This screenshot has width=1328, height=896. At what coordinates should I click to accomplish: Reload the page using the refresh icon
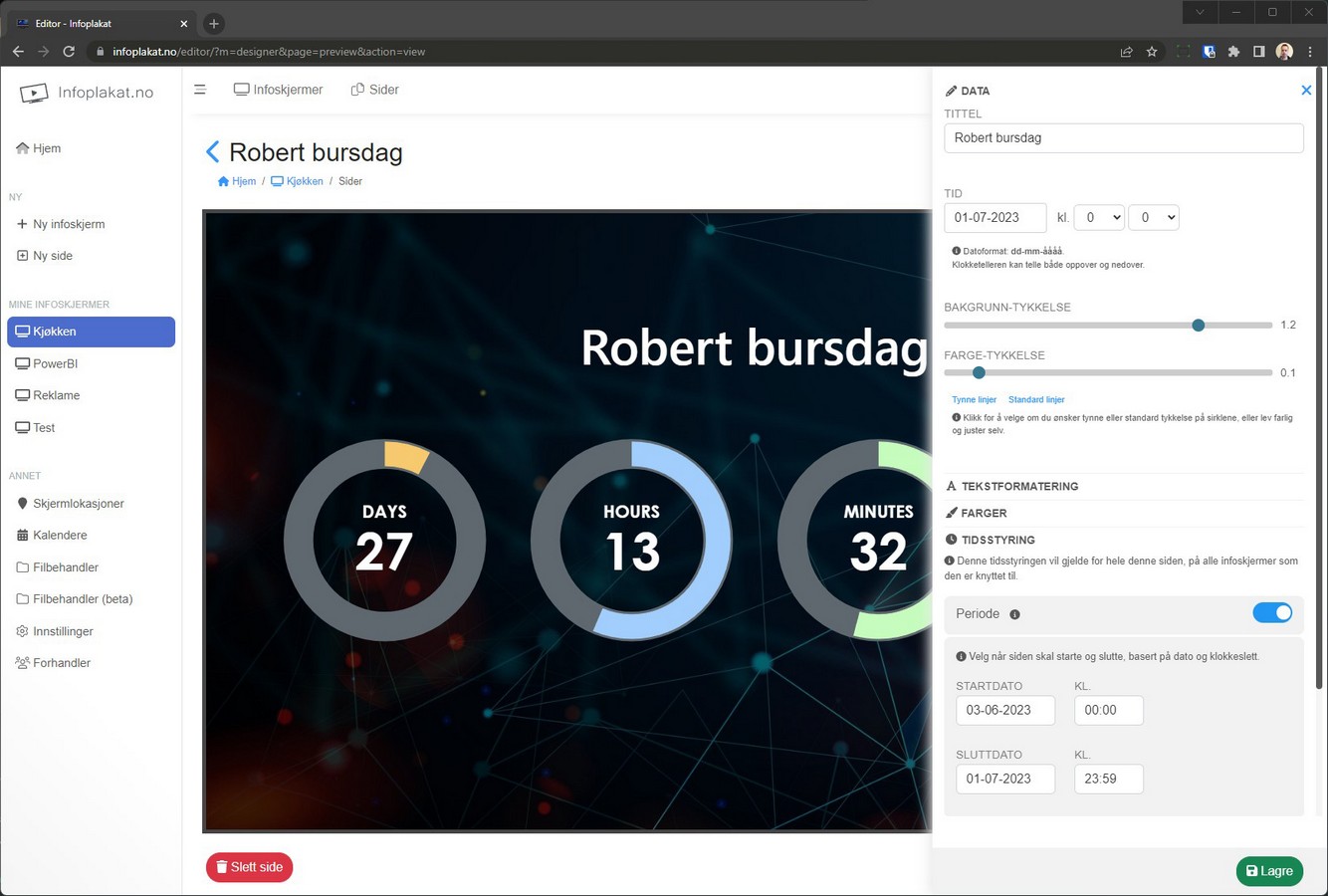[x=69, y=52]
